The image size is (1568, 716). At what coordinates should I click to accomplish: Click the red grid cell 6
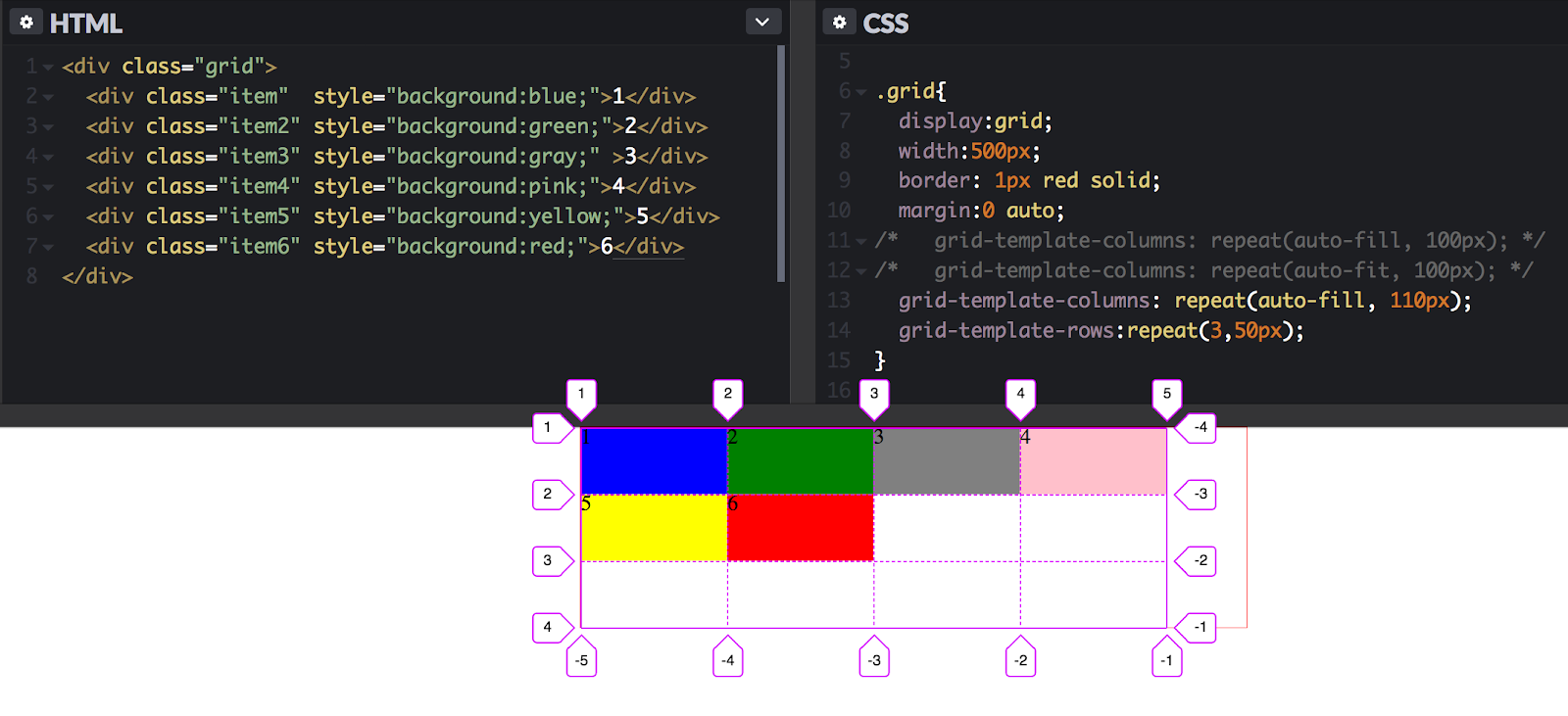click(x=801, y=528)
